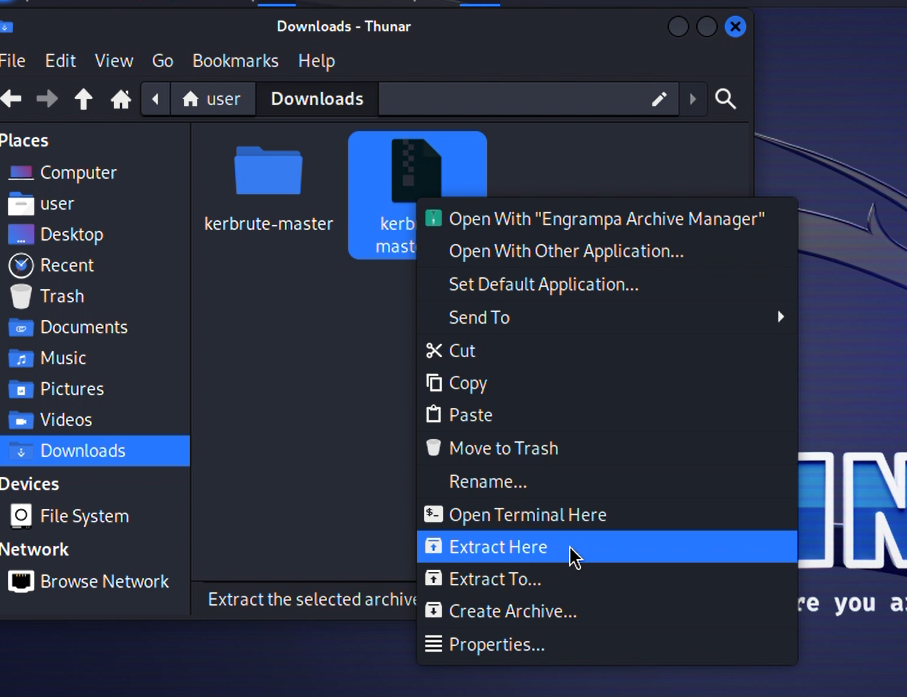907x697 pixels.
Task: Choose Open With "Engrampa Archive Manager"
Action: tap(607, 219)
